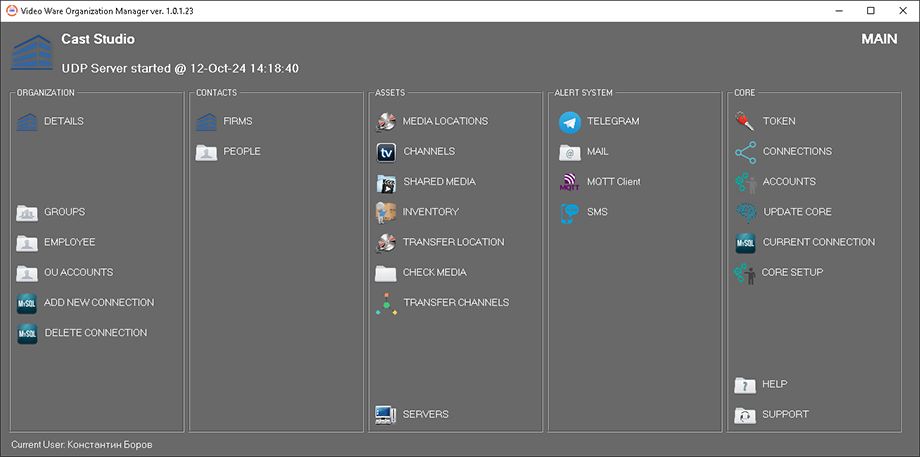Viewport: 920px width, 457px height.
Task: Open the CURRENT CONNECTION label
Action: point(819,242)
